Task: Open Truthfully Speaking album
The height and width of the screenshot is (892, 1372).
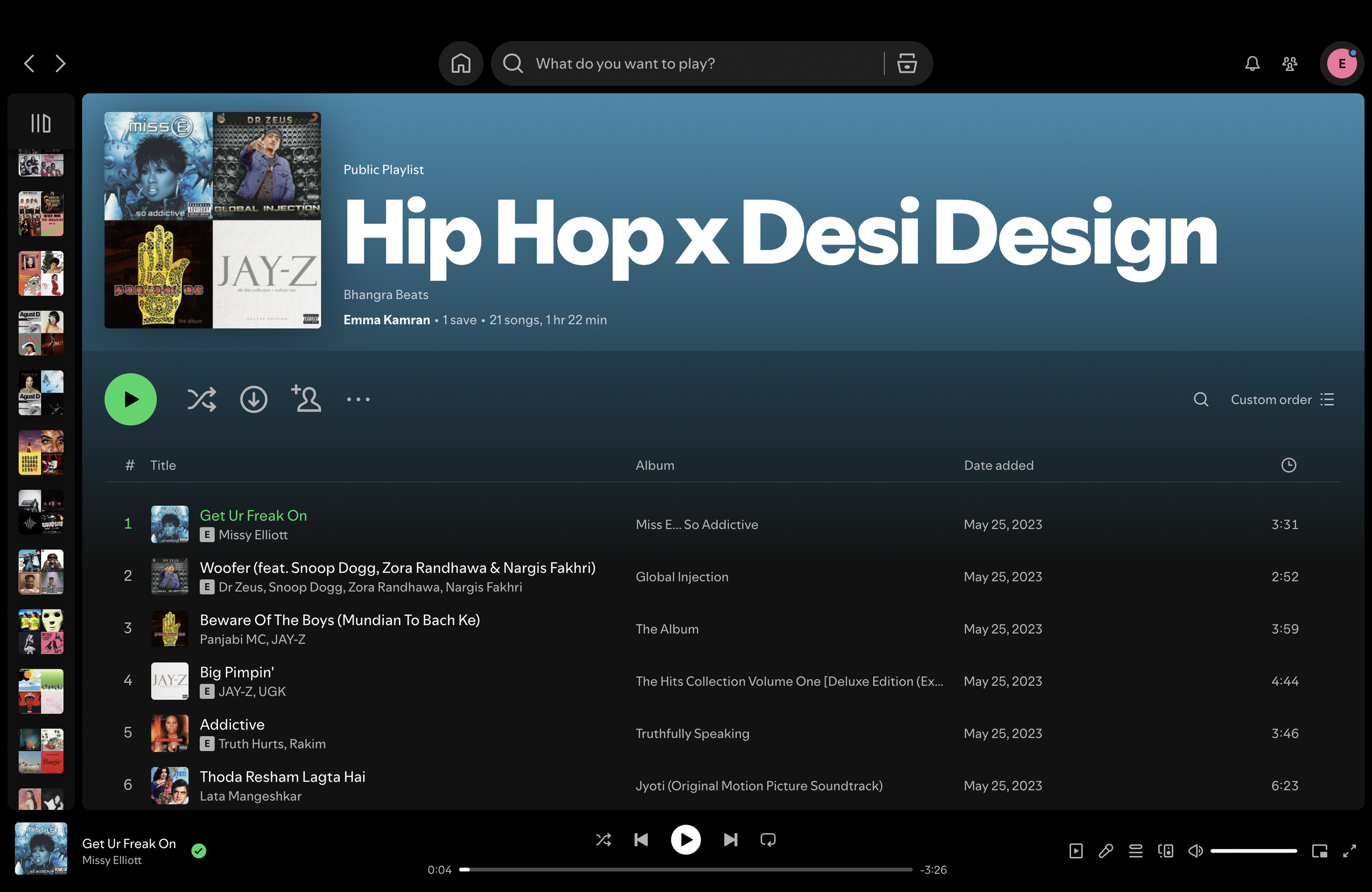Action: point(693,733)
